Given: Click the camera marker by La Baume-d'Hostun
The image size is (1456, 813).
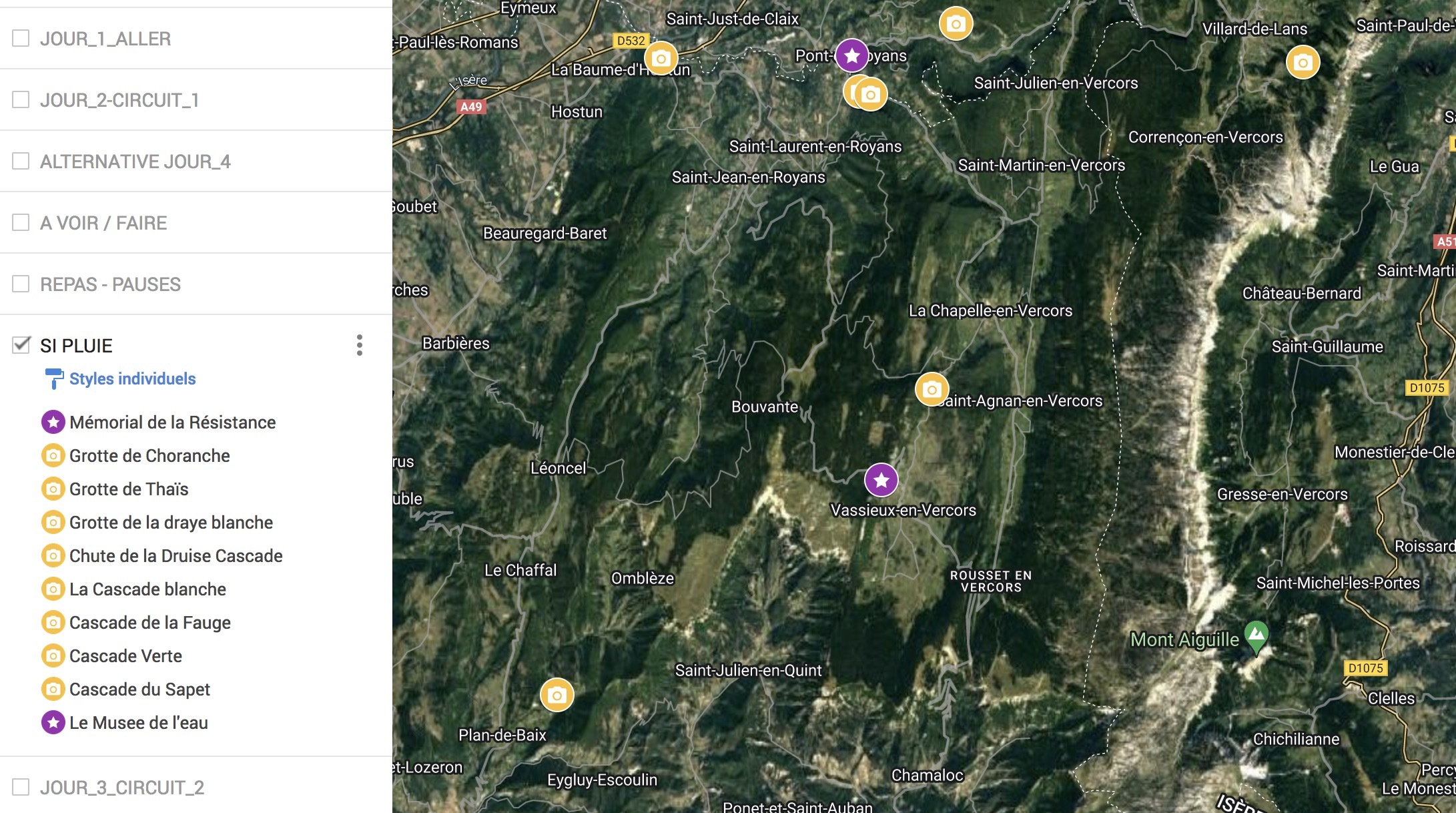Looking at the screenshot, I should pyautogui.click(x=661, y=59).
